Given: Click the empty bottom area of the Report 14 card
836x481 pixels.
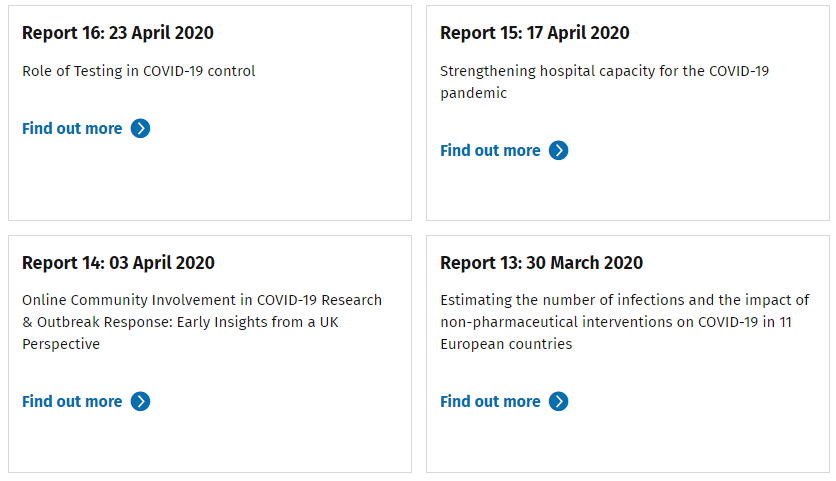Looking at the screenshot, I should (210, 442).
